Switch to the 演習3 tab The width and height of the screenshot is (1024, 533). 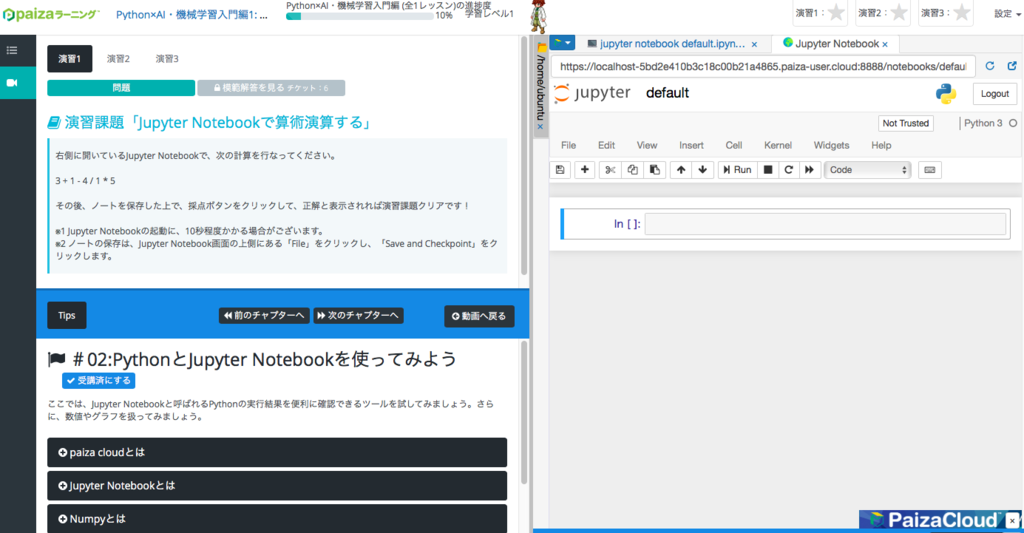tap(167, 59)
